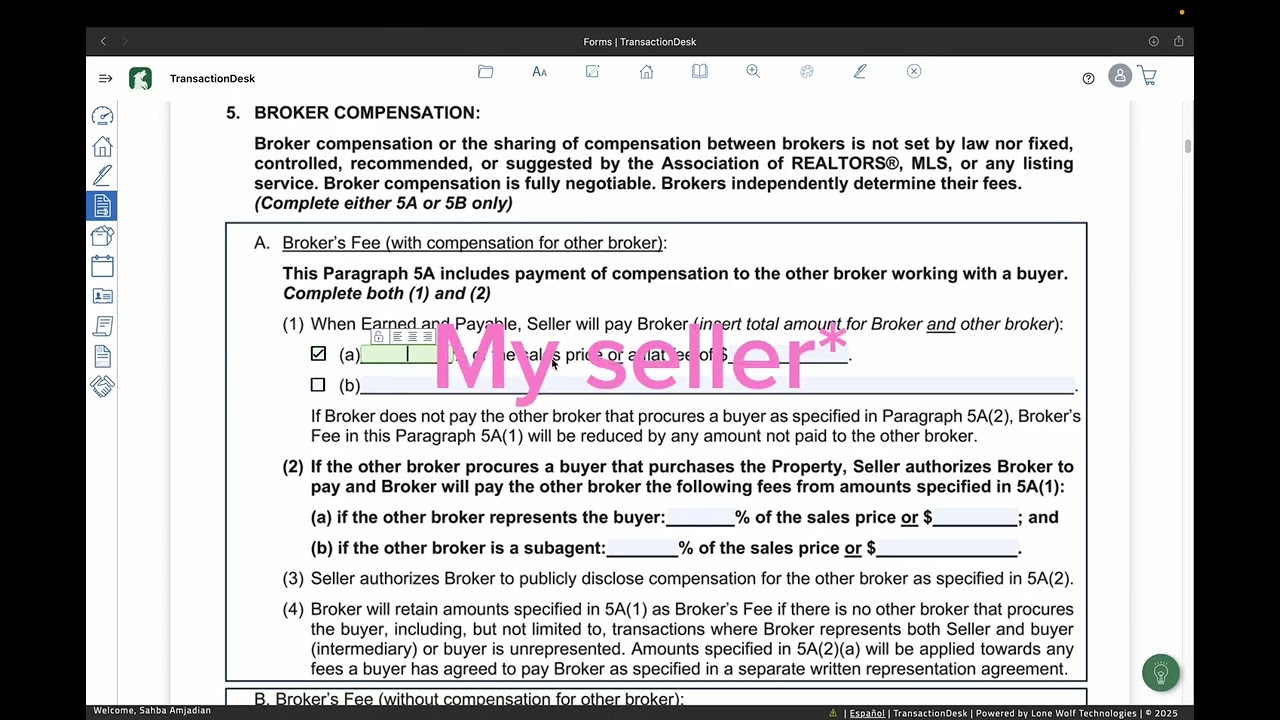Click the 'BROKER COMPENSATION:' heading

[367, 113]
